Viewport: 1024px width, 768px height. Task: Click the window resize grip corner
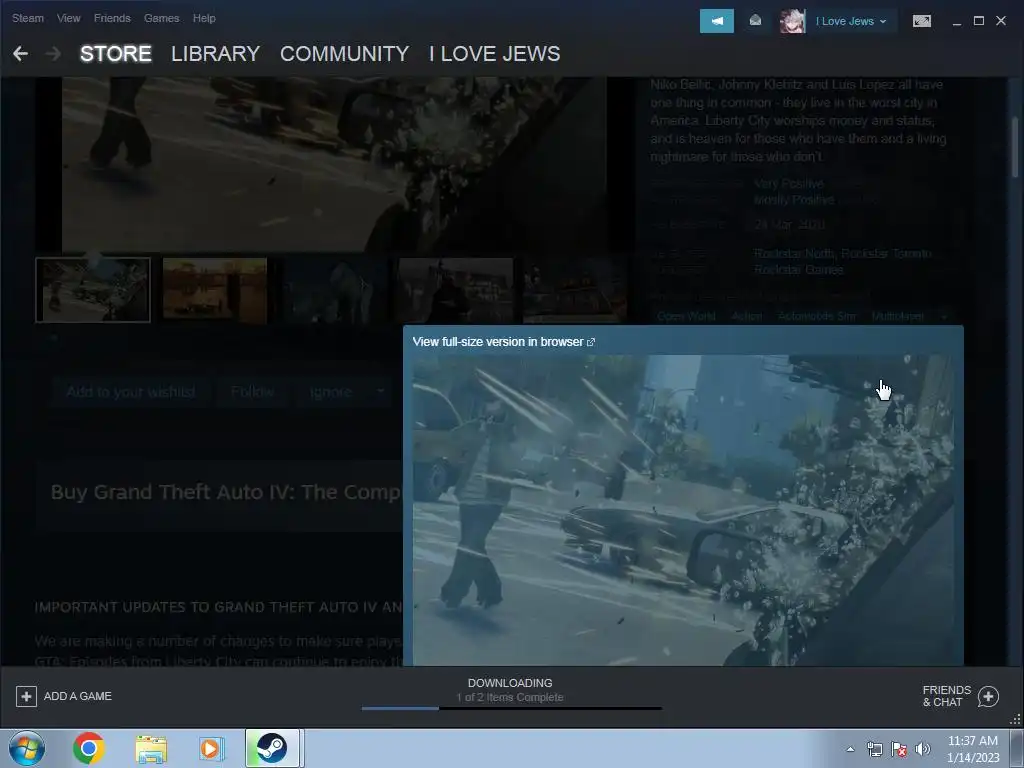(1016, 720)
